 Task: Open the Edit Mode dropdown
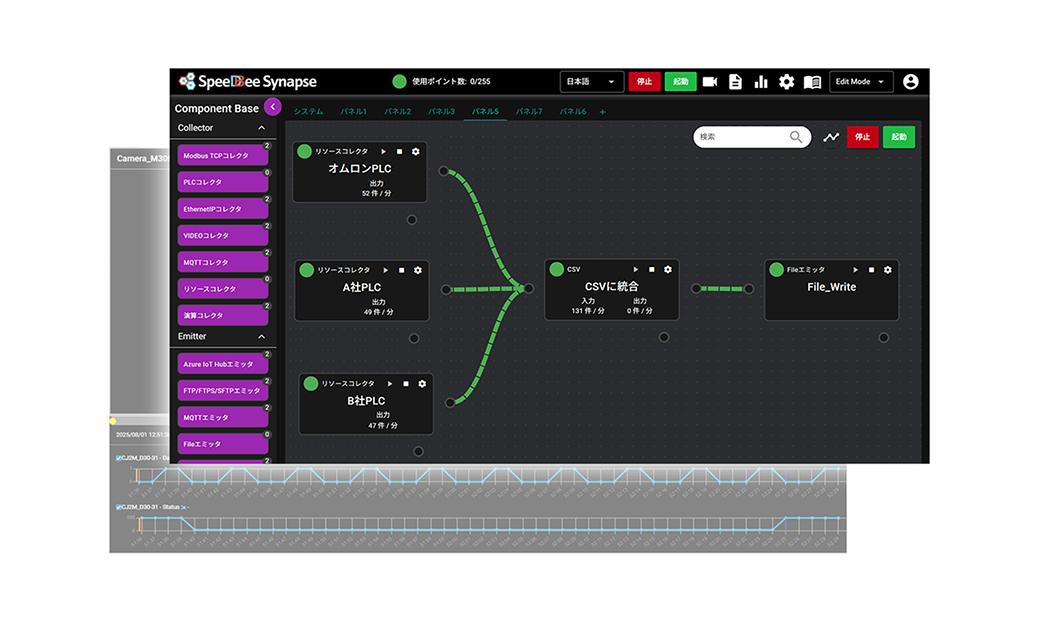(x=863, y=82)
